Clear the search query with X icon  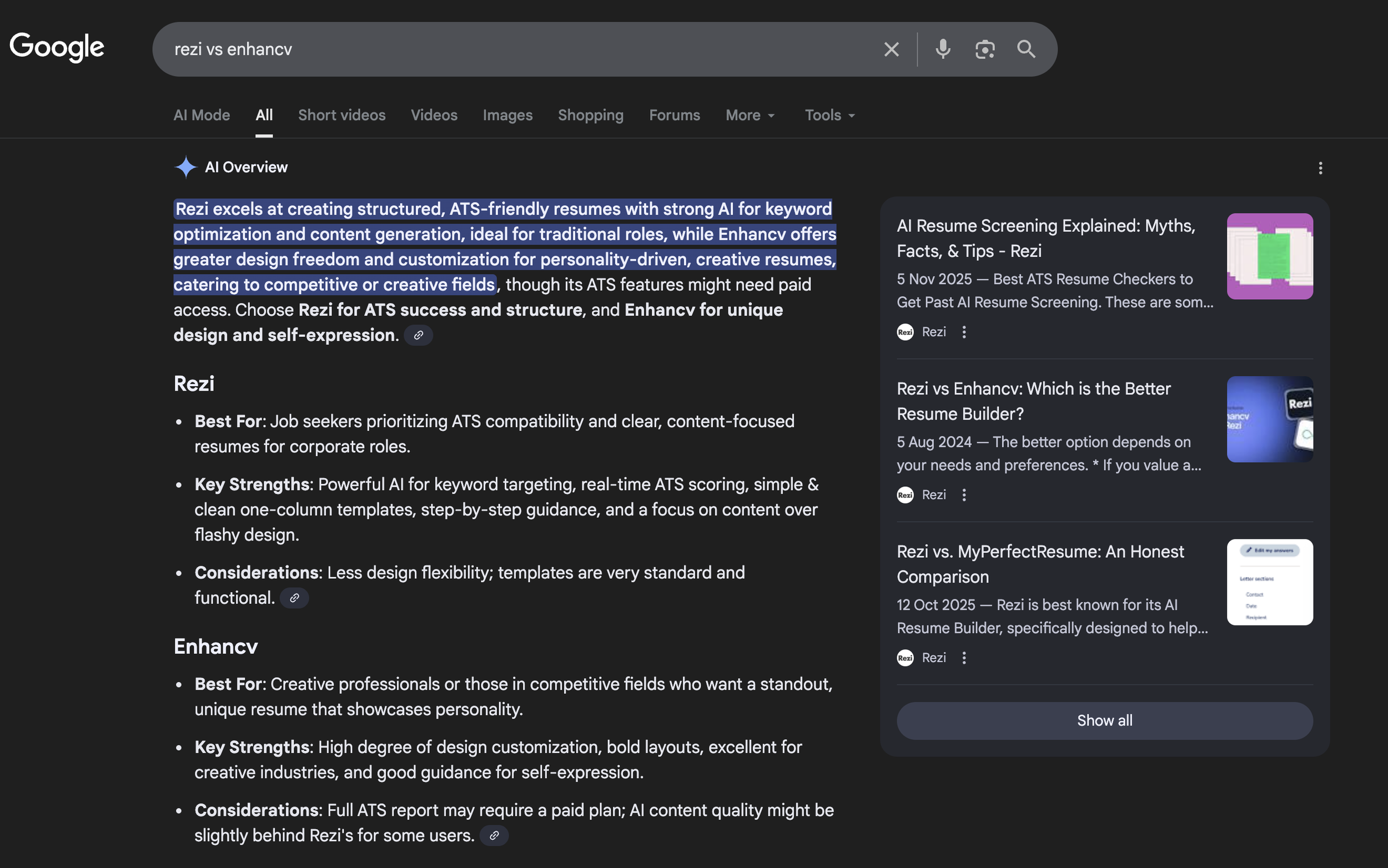pos(891,49)
